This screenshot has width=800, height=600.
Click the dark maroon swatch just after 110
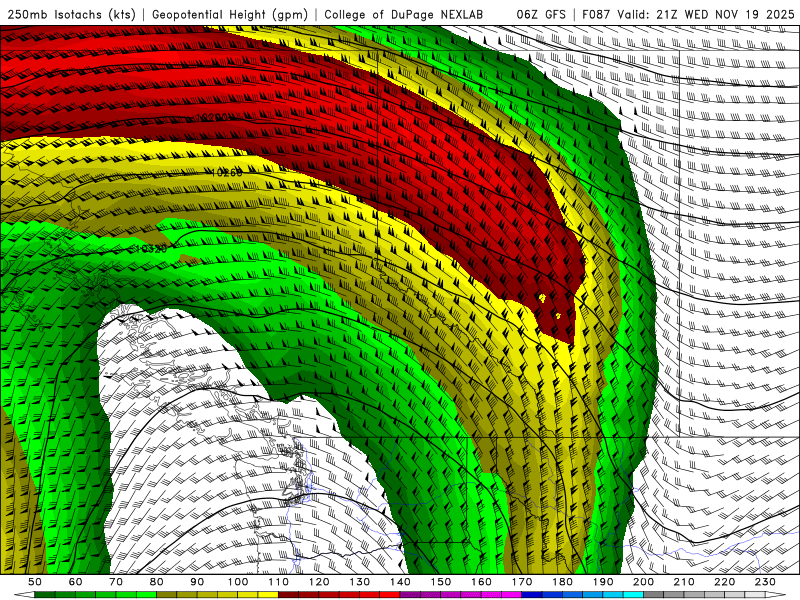pos(288,595)
